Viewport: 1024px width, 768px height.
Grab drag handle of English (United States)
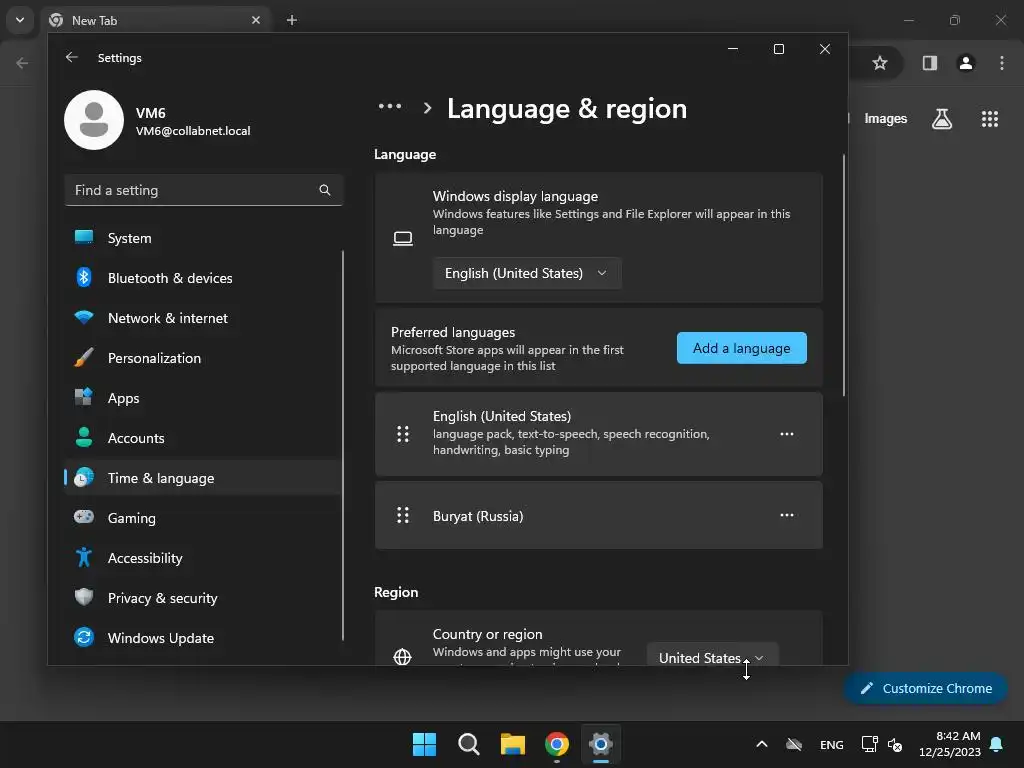(403, 434)
